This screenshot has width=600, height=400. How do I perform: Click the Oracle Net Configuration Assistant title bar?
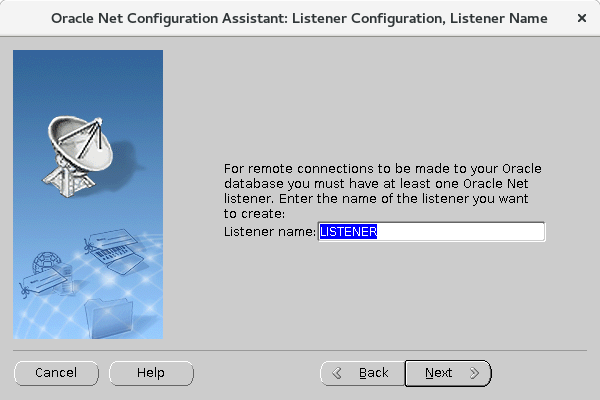coord(299,18)
